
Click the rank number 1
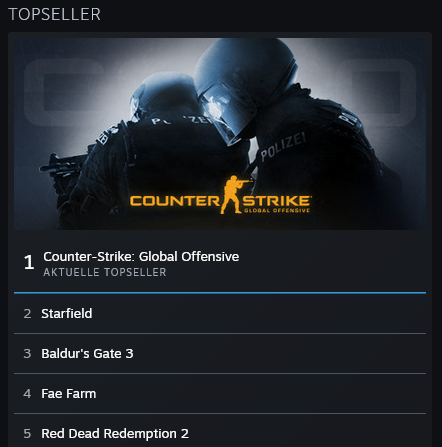[x=29, y=262]
